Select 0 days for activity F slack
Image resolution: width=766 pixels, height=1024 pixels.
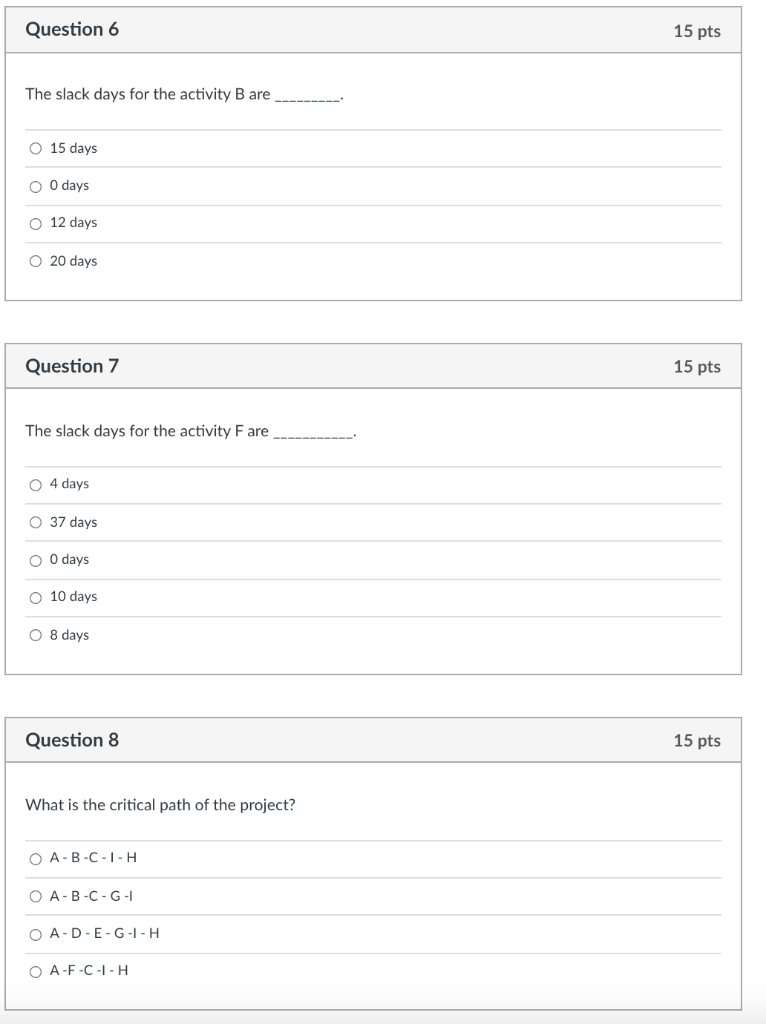tap(36, 560)
